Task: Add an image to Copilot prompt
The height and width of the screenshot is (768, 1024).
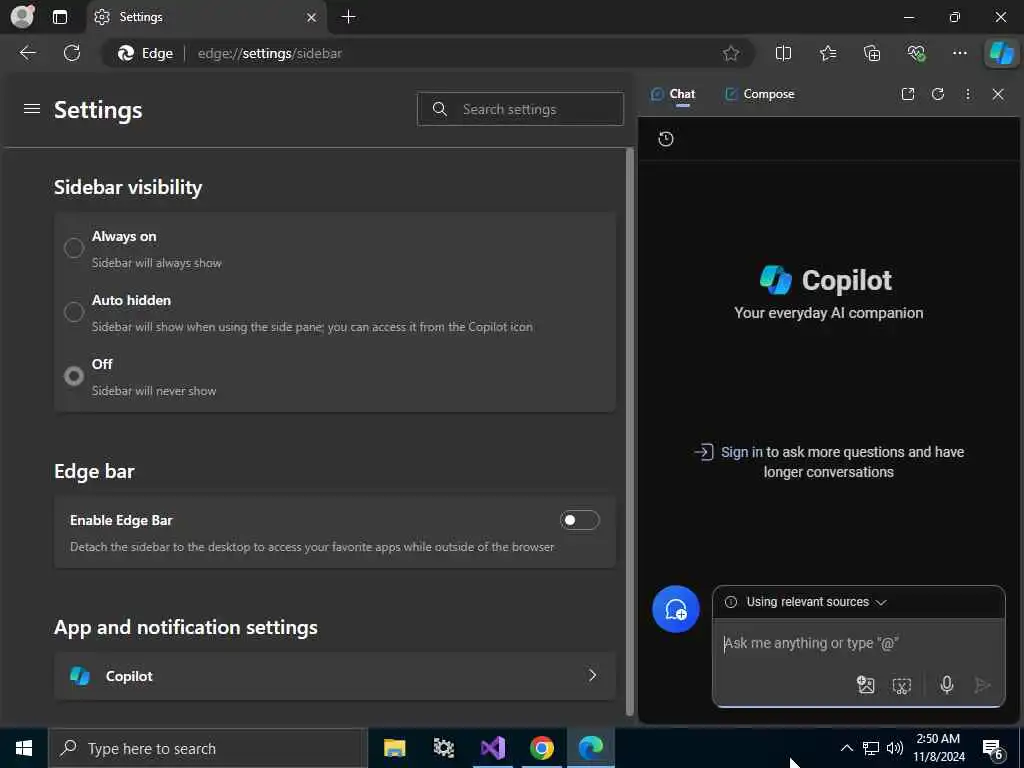Action: [865, 684]
